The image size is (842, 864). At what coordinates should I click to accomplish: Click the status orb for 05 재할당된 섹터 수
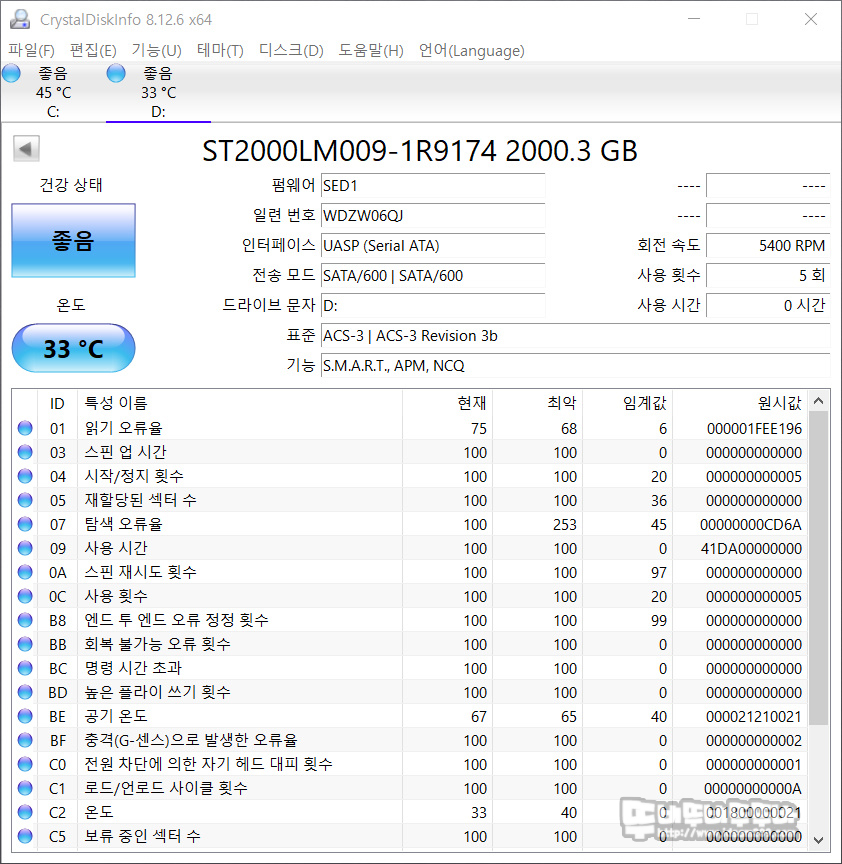pos(25,500)
